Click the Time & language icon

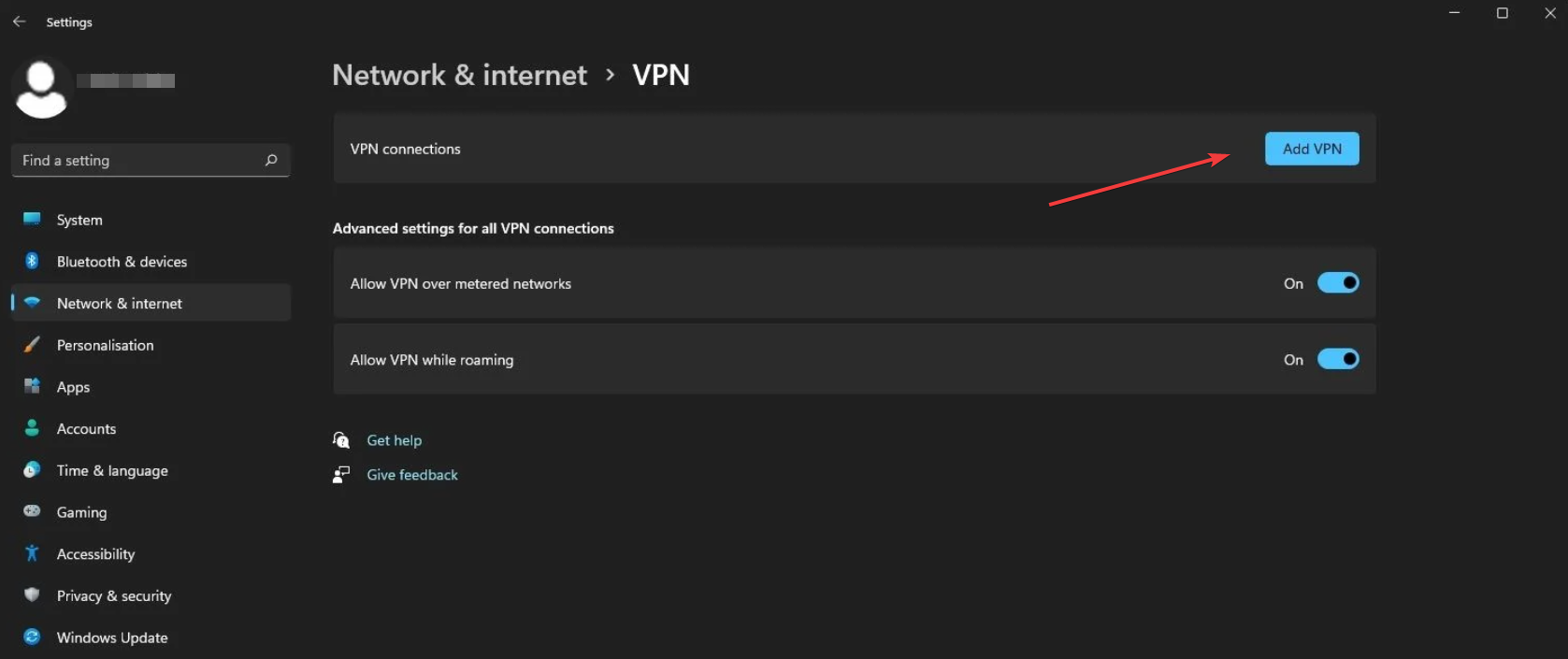pos(32,470)
